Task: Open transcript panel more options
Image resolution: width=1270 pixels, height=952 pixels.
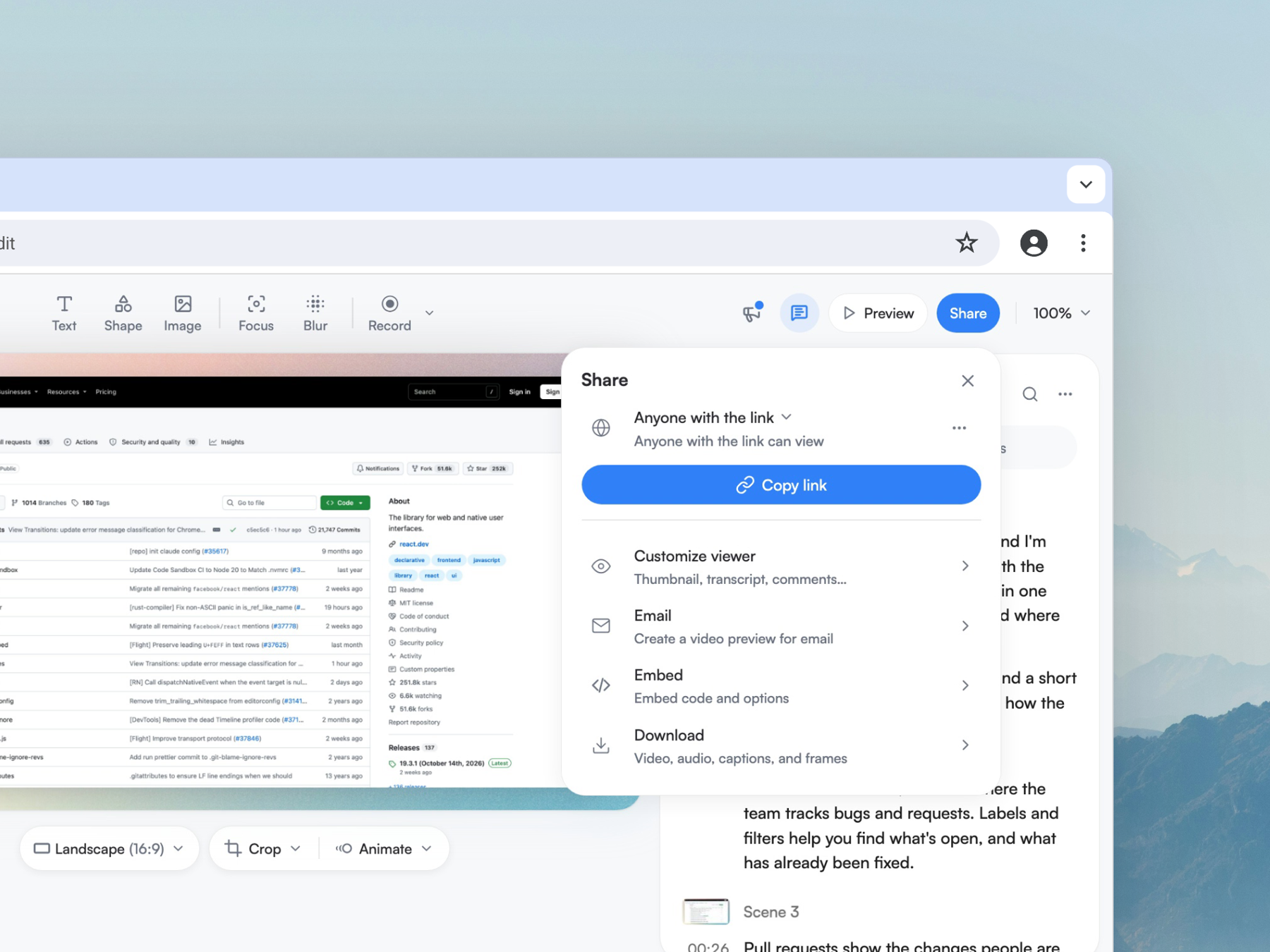Action: pos(1065,394)
